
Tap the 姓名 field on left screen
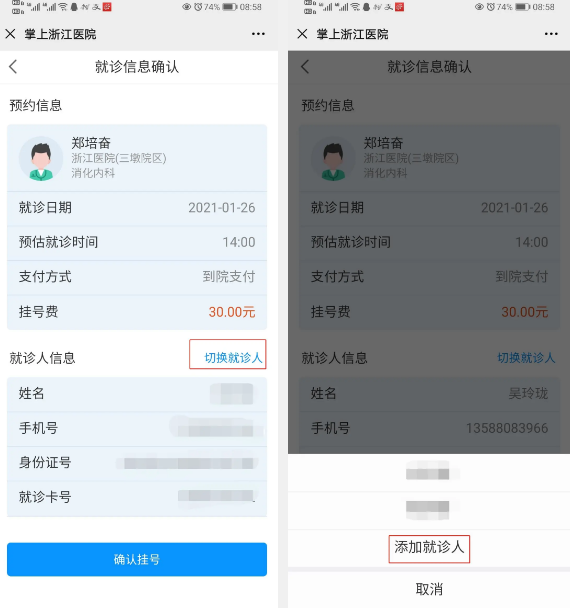[137, 394]
